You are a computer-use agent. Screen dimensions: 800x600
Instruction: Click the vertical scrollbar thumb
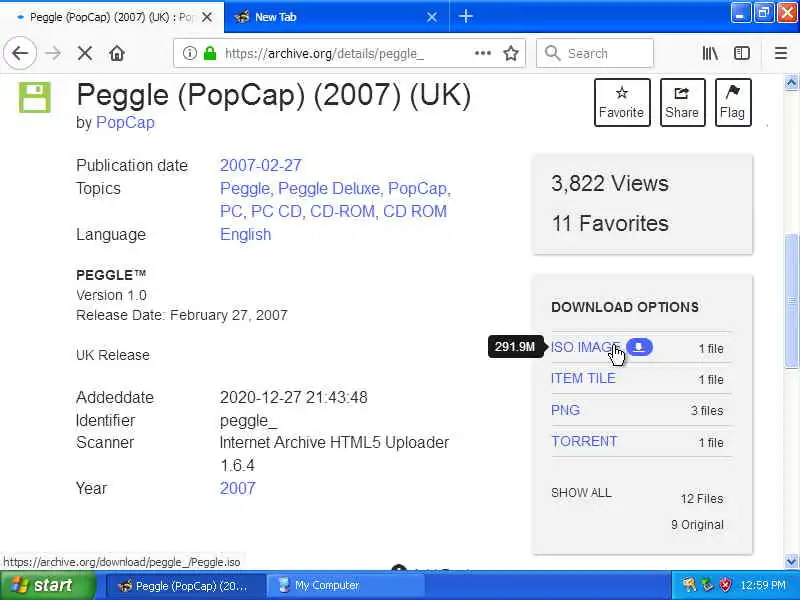[x=792, y=301]
